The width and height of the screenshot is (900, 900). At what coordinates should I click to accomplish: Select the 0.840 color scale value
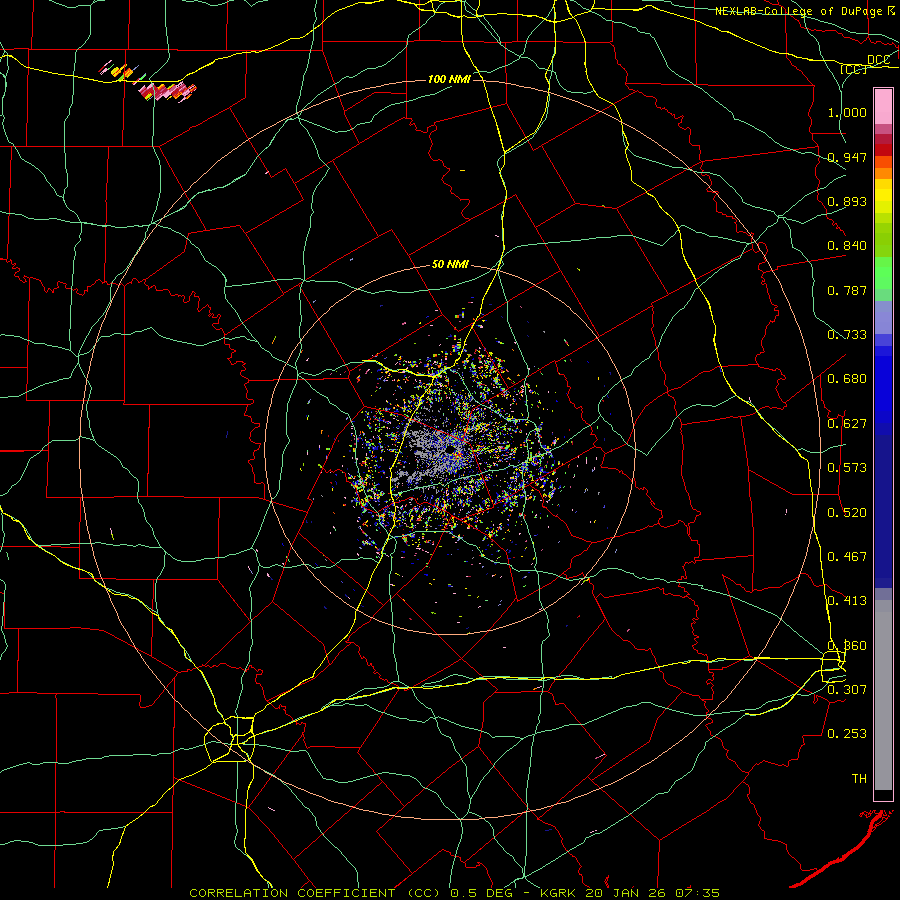tap(847, 246)
